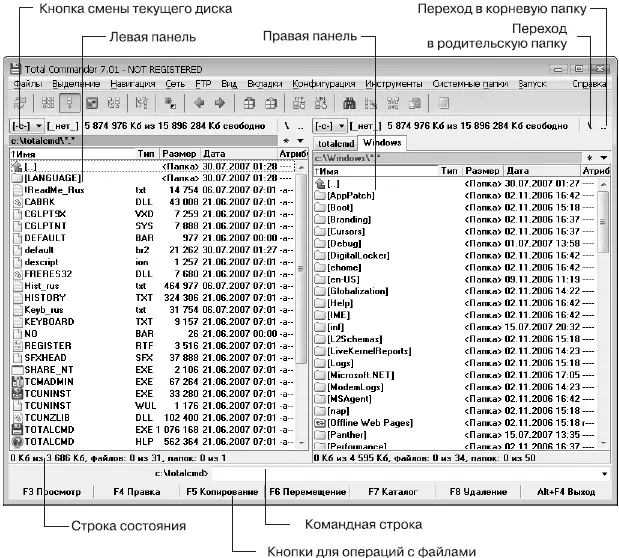619x558 pixels.
Task: Open the Файлы menu
Action: pyautogui.click(x=28, y=84)
